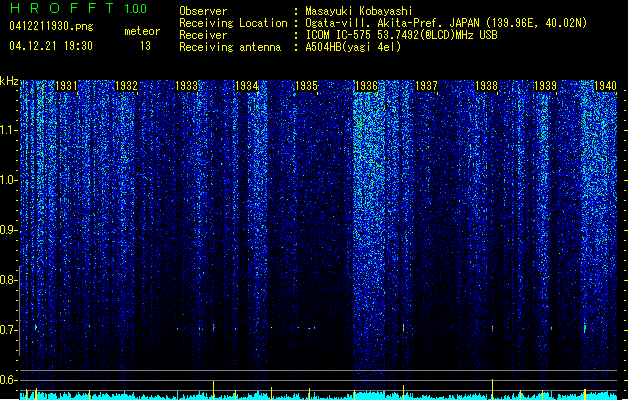Click the 1940 time marker
This screenshot has height=400, width=629.
coord(605,86)
